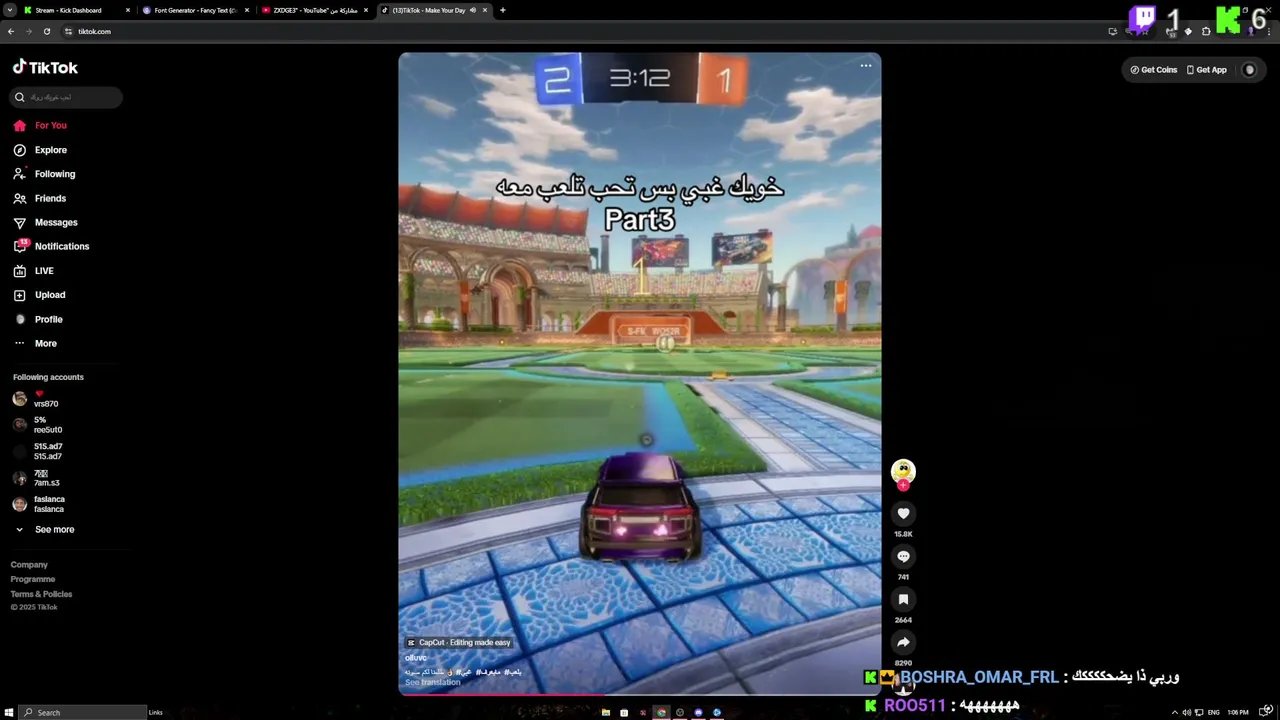
Task: Open the browser extensions puzzle icon
Action: click(x=1206, y=31)
